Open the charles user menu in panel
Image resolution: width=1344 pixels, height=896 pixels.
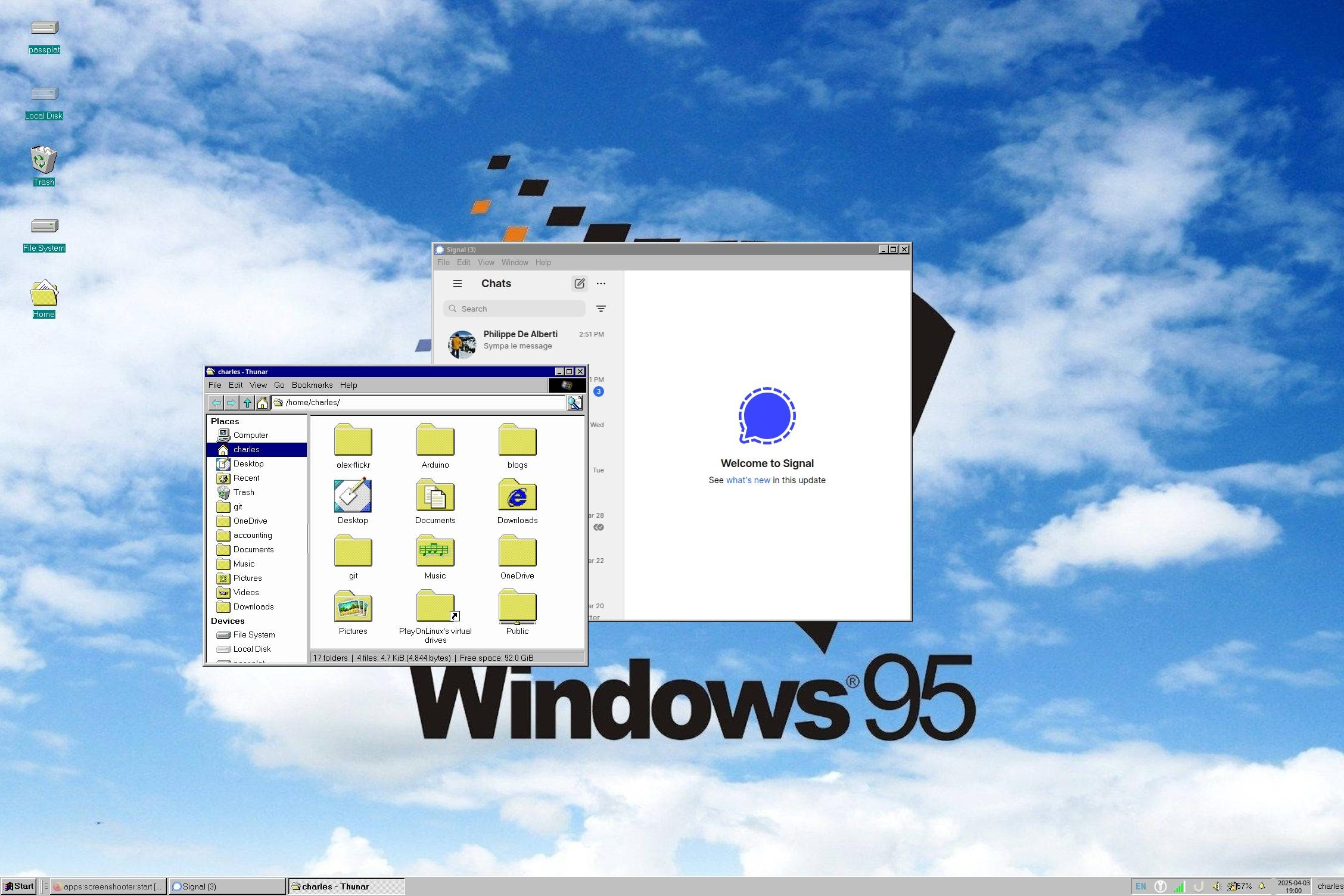(1330, 886)
